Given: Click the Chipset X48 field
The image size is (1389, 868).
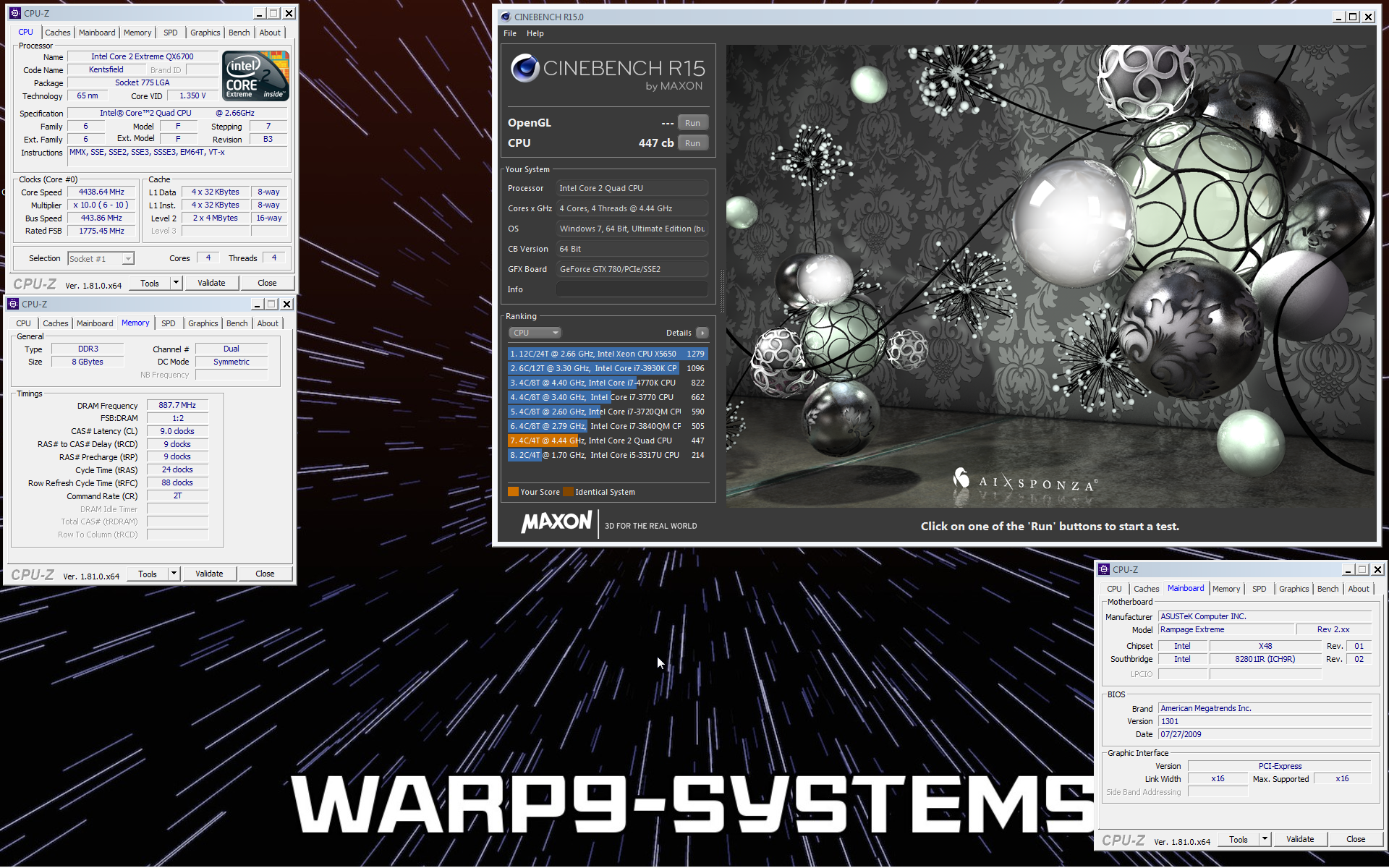Looking at the screenshot, I should click(x=1265, y=647).
